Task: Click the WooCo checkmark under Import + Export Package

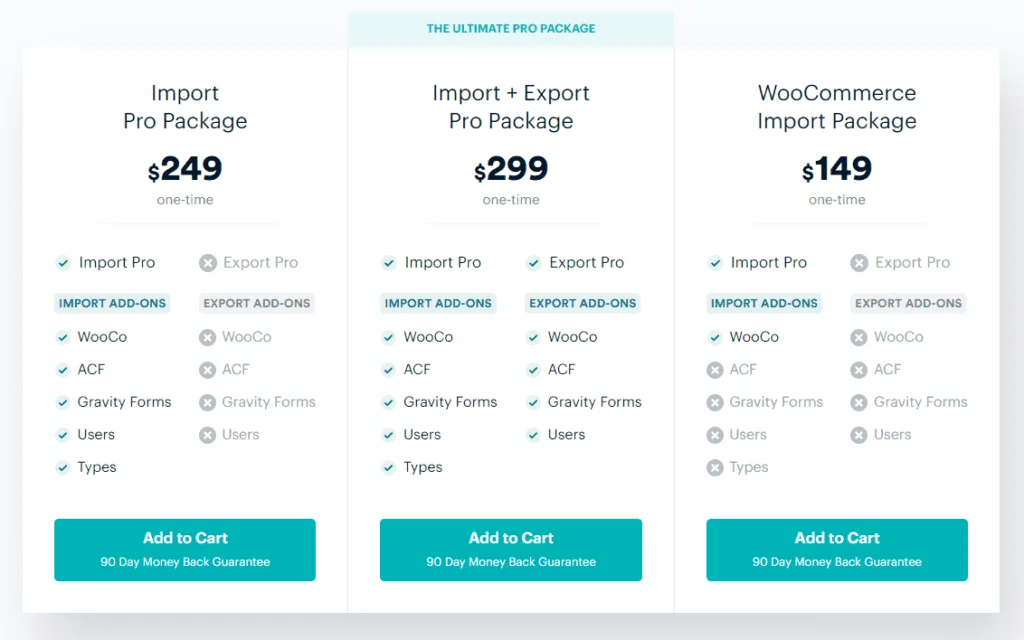Action: (x=388, y=337)
